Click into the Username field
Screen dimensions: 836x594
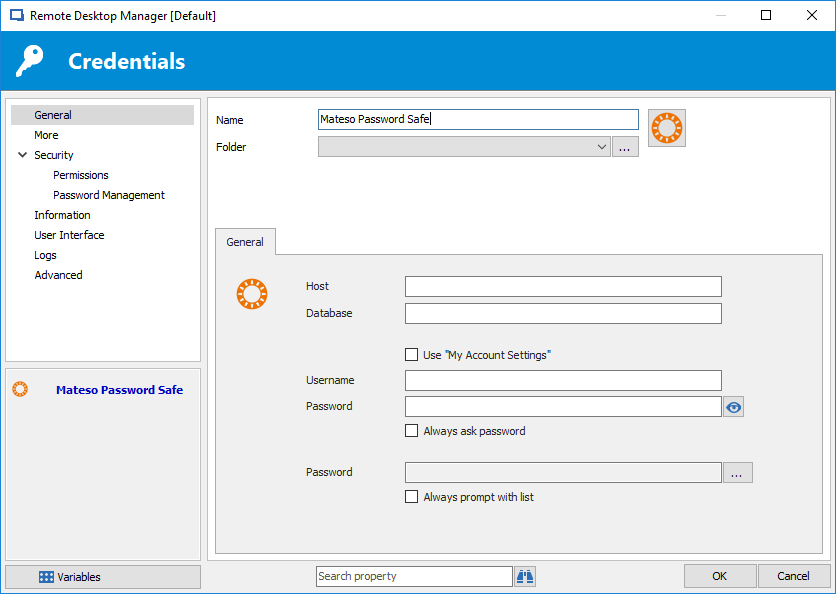pyautogui.click(x=563, y=381)
